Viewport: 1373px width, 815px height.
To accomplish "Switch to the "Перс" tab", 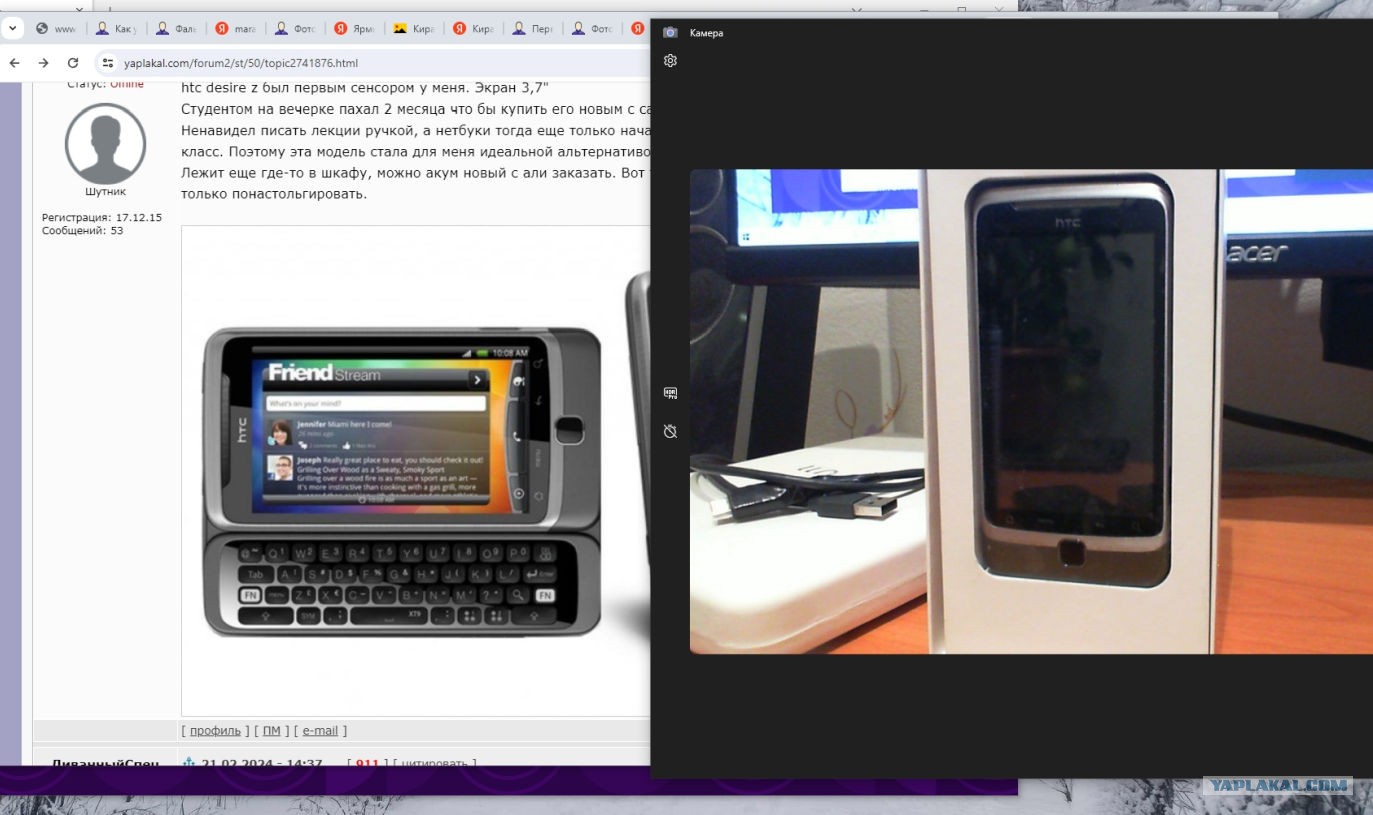I will pyautogui.click(x=534, y=29).
